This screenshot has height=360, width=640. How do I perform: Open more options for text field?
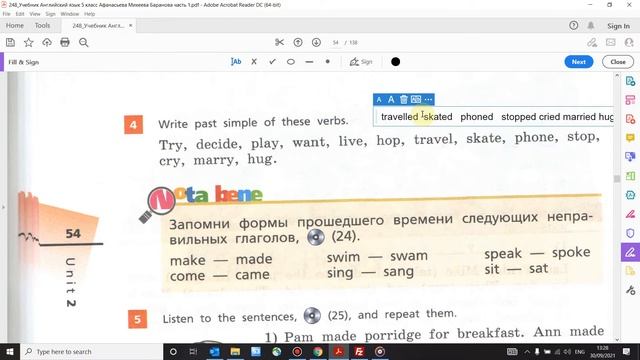click(x=428, y=100)
